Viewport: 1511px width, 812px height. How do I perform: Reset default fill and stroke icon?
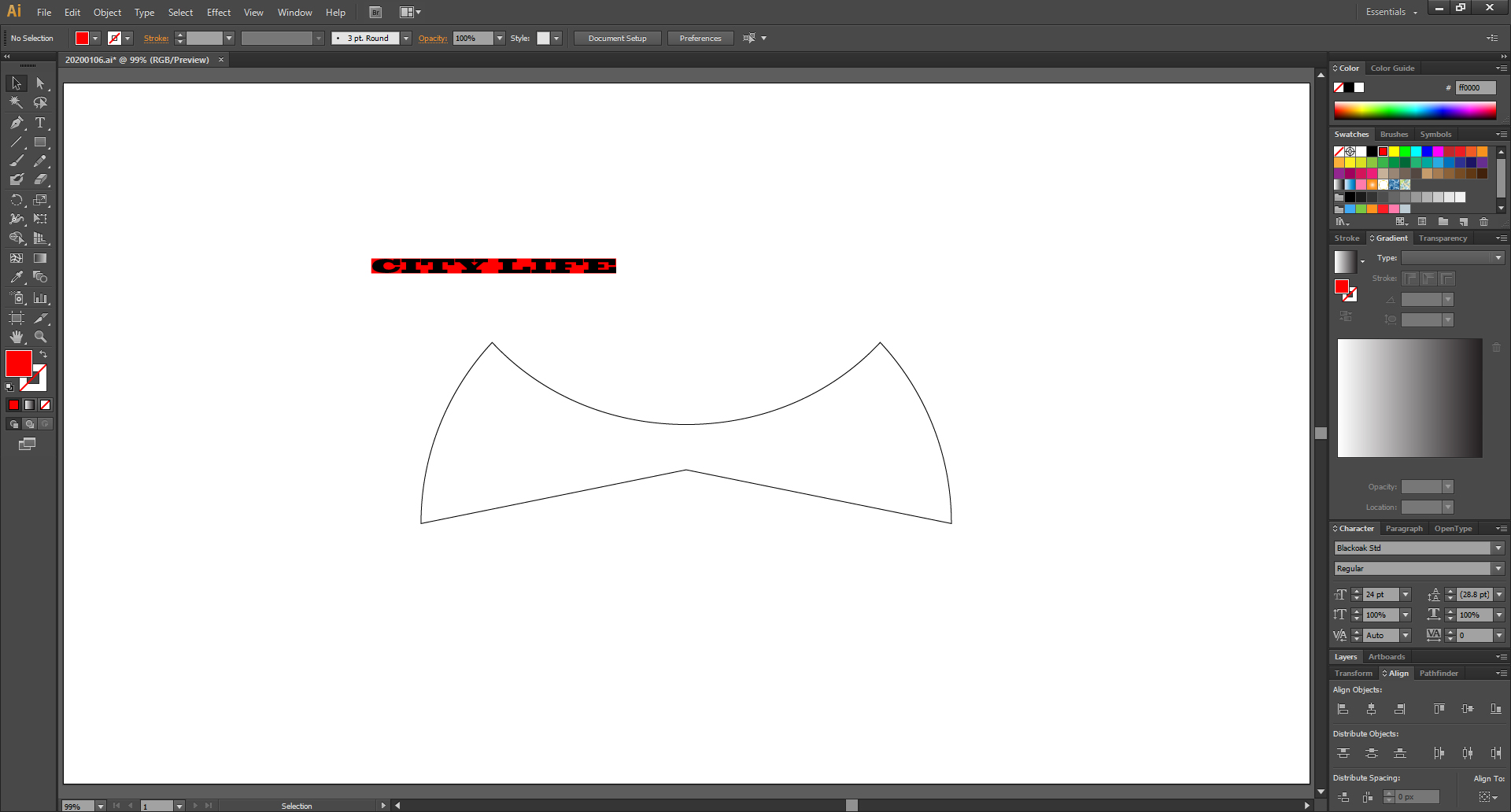(9, 386)
